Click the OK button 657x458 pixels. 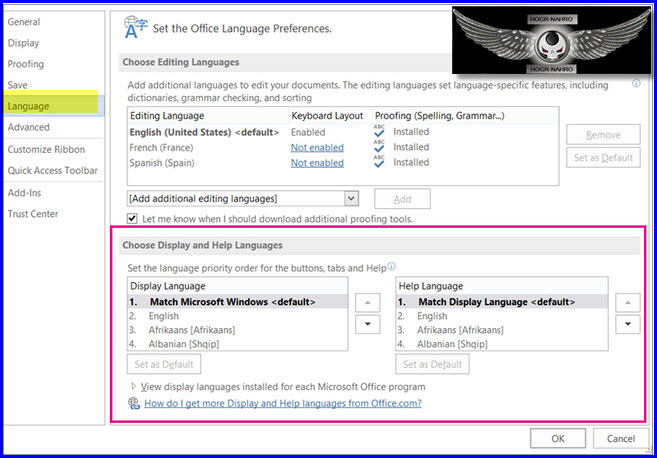pos(558,438)
